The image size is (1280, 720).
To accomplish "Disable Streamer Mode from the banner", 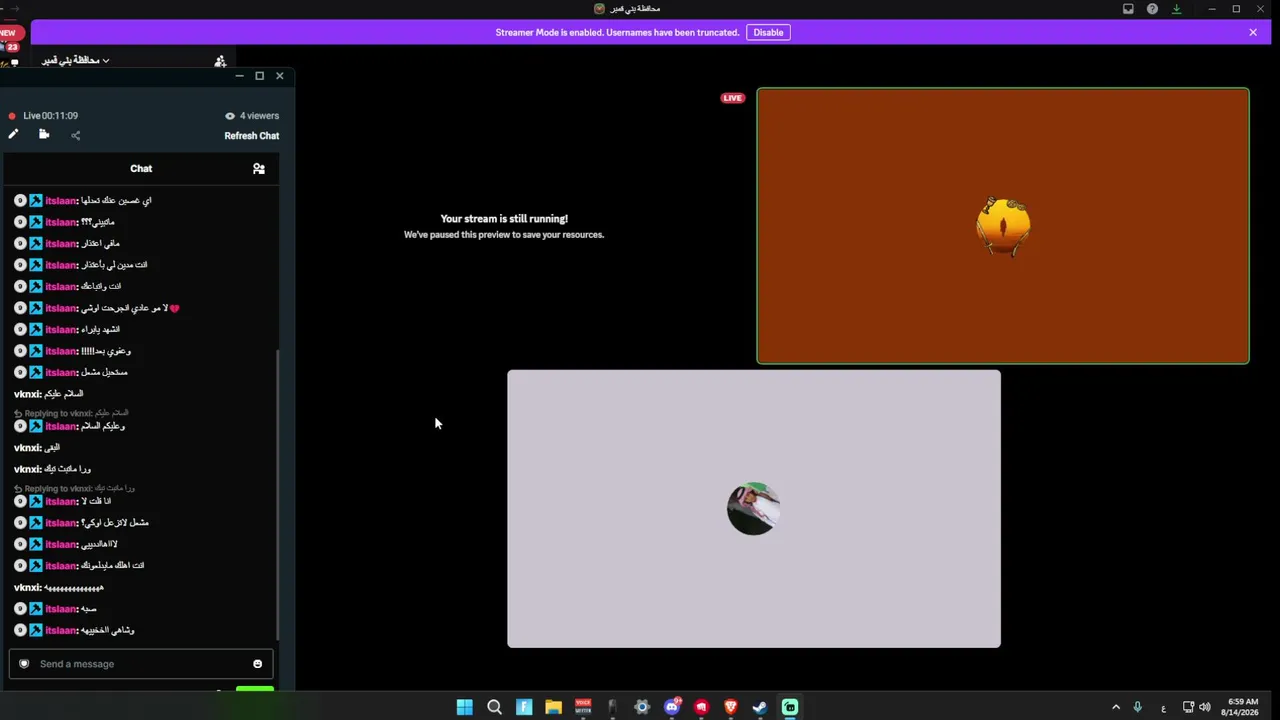I will pos(768,32).
